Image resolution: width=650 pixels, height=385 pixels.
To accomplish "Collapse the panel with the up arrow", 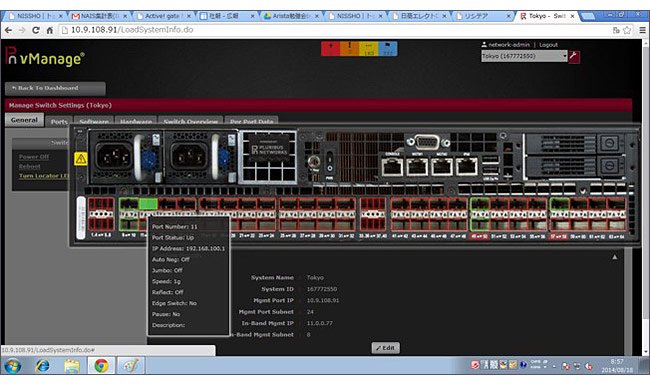I will [x=615, y=257].
